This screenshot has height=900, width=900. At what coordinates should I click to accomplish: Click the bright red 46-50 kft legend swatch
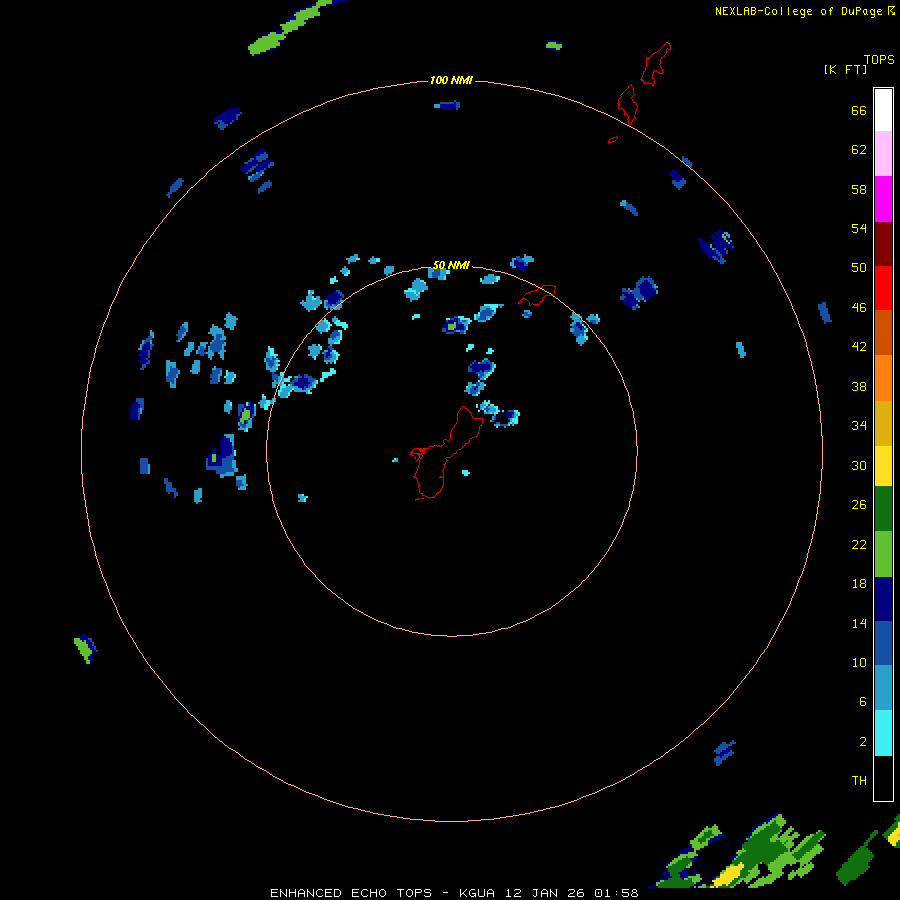coord(883,288)
